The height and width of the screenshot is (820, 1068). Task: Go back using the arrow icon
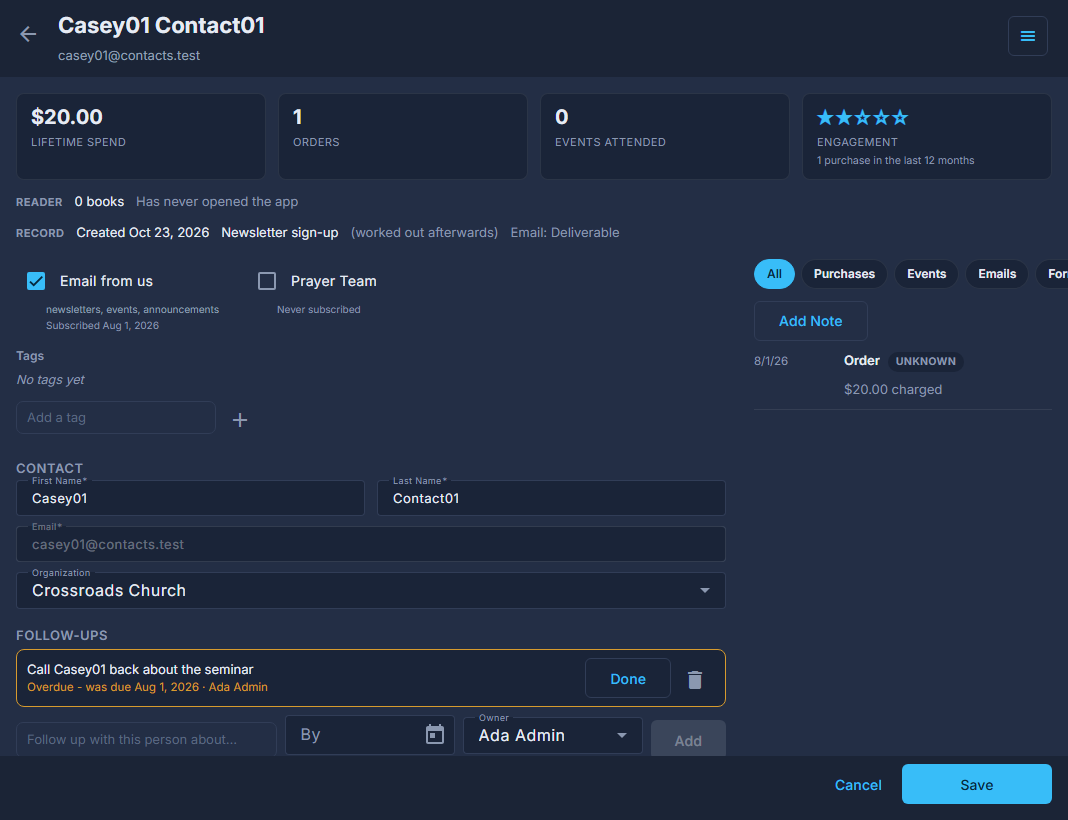28,34
